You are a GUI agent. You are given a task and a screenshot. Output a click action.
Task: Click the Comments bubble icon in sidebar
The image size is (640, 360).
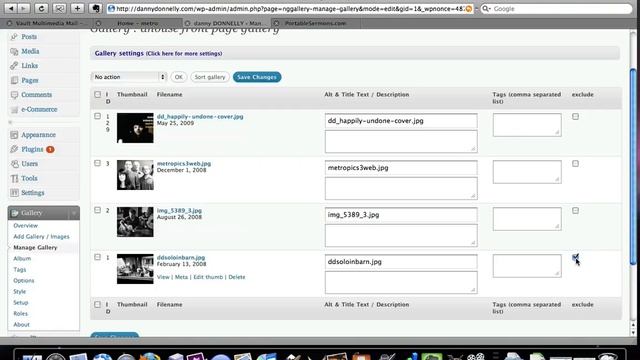[x=14, y=95]
